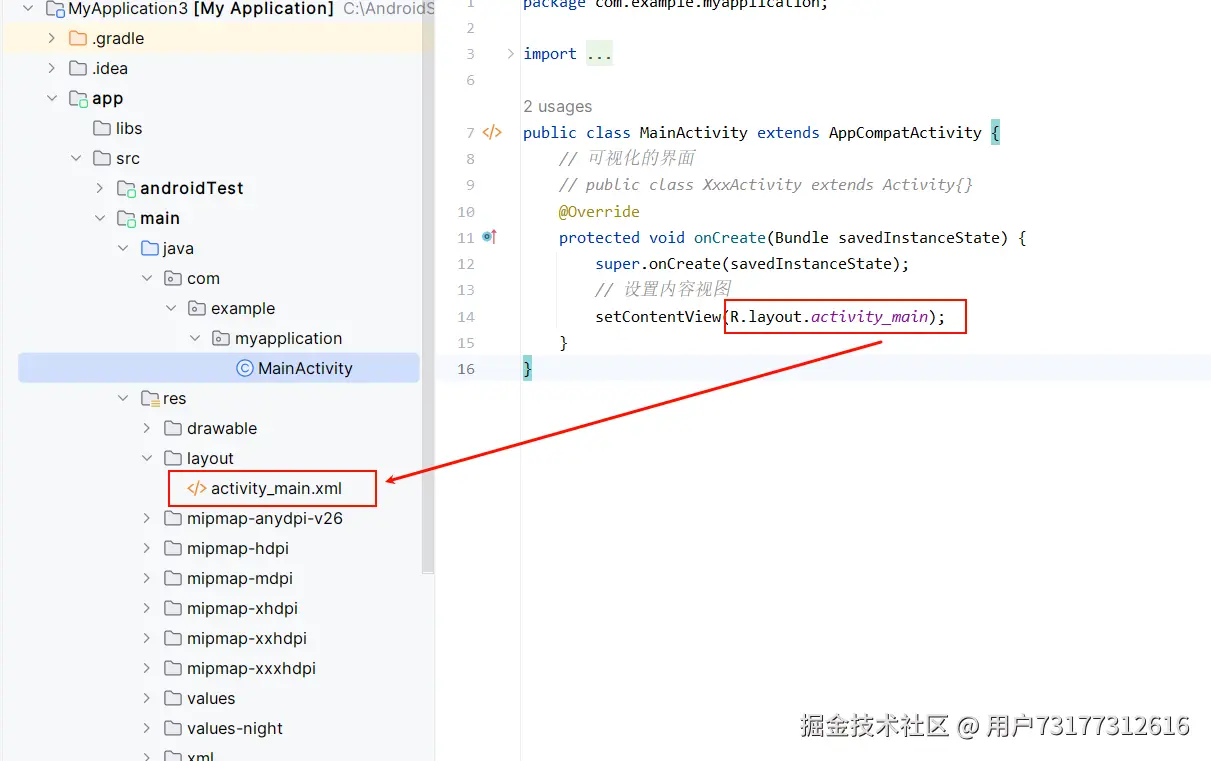This screenshot has height=761, width=1211.
Task: Collapse the layout folder chevron
Action: pyautogui.click(x=148, y=458)
